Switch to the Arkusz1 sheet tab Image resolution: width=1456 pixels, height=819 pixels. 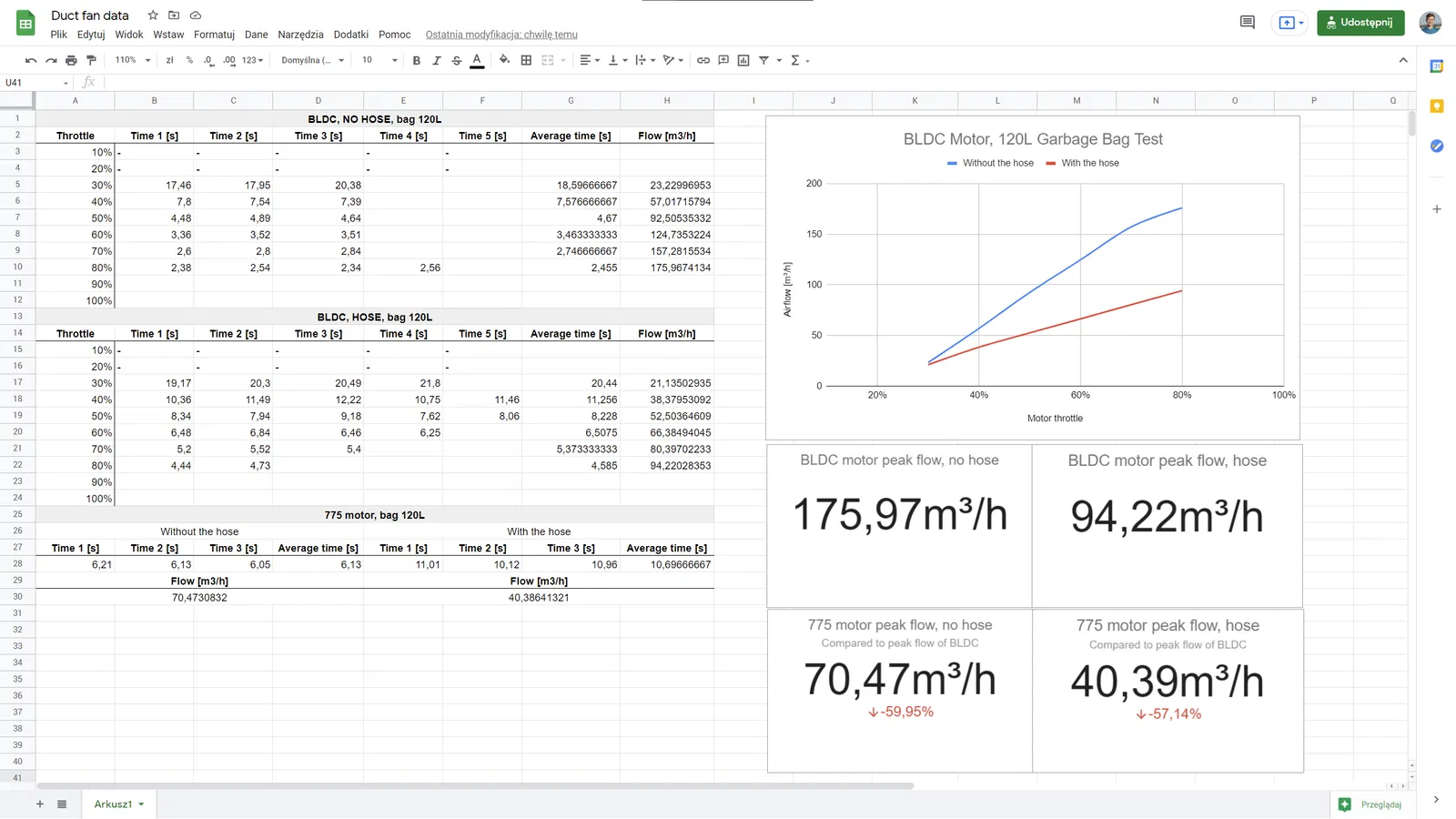(114, 804)
